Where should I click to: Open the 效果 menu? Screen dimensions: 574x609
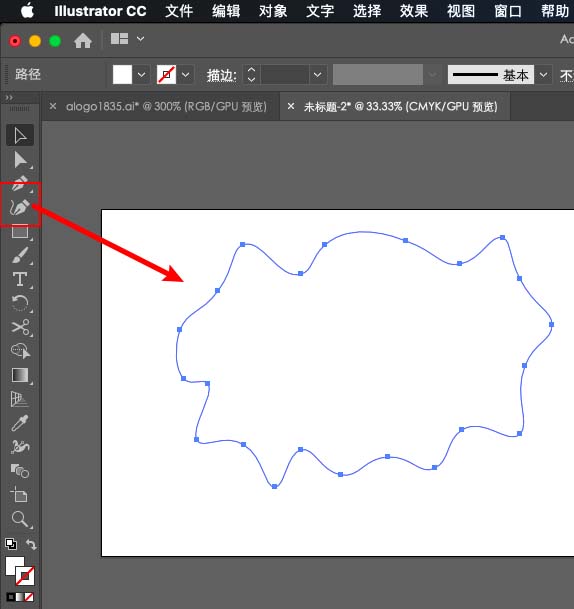414,11
